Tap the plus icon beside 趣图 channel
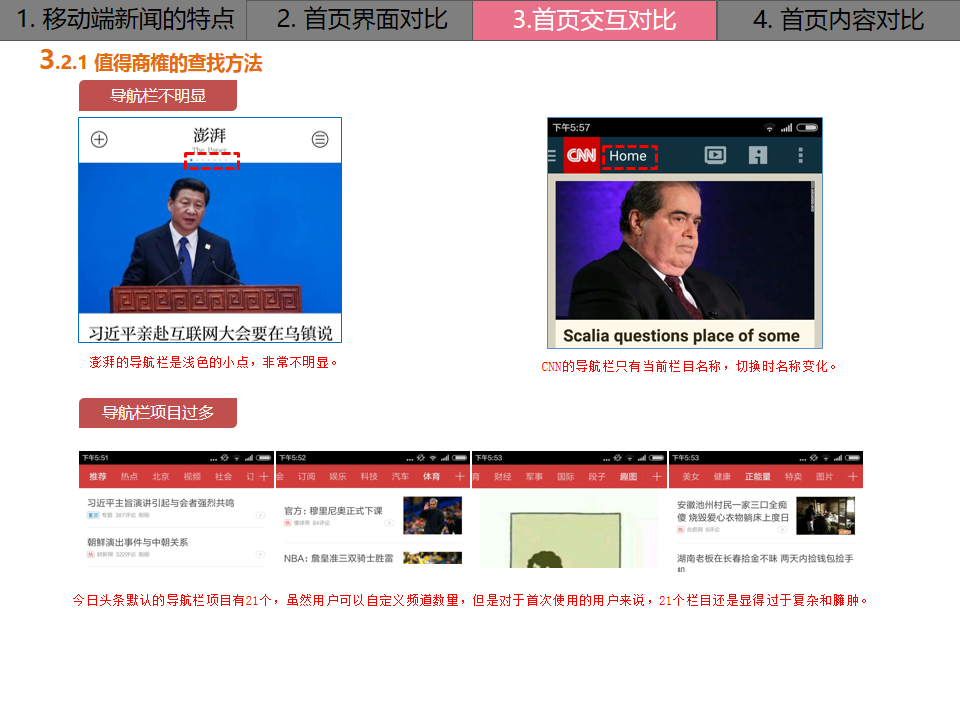 tap(656, 476)
